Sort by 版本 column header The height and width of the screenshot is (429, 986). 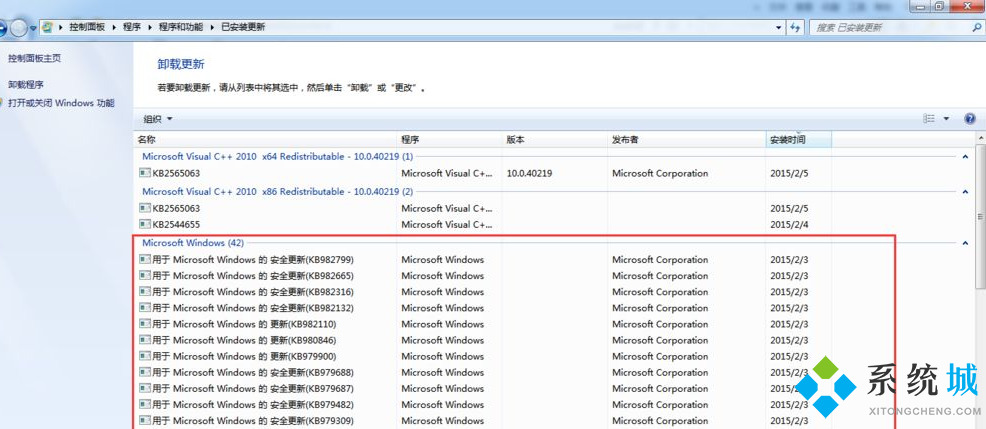[554, 140]
